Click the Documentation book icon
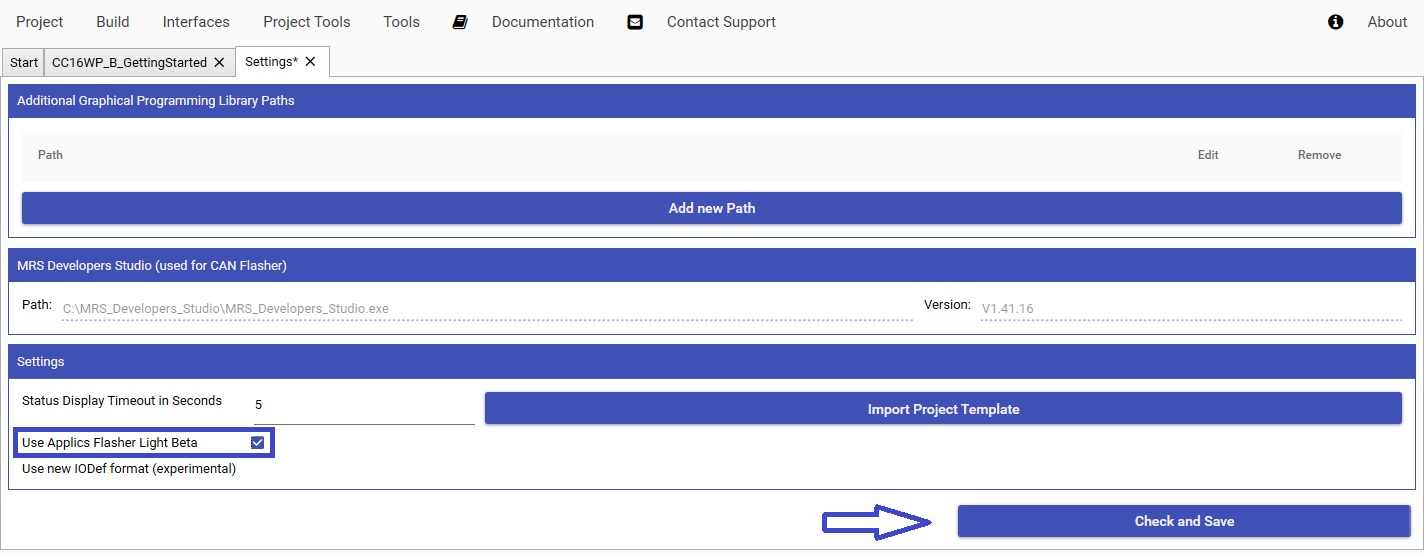The height and width of the screenshot is (553, 1425). tap(460, 22)
